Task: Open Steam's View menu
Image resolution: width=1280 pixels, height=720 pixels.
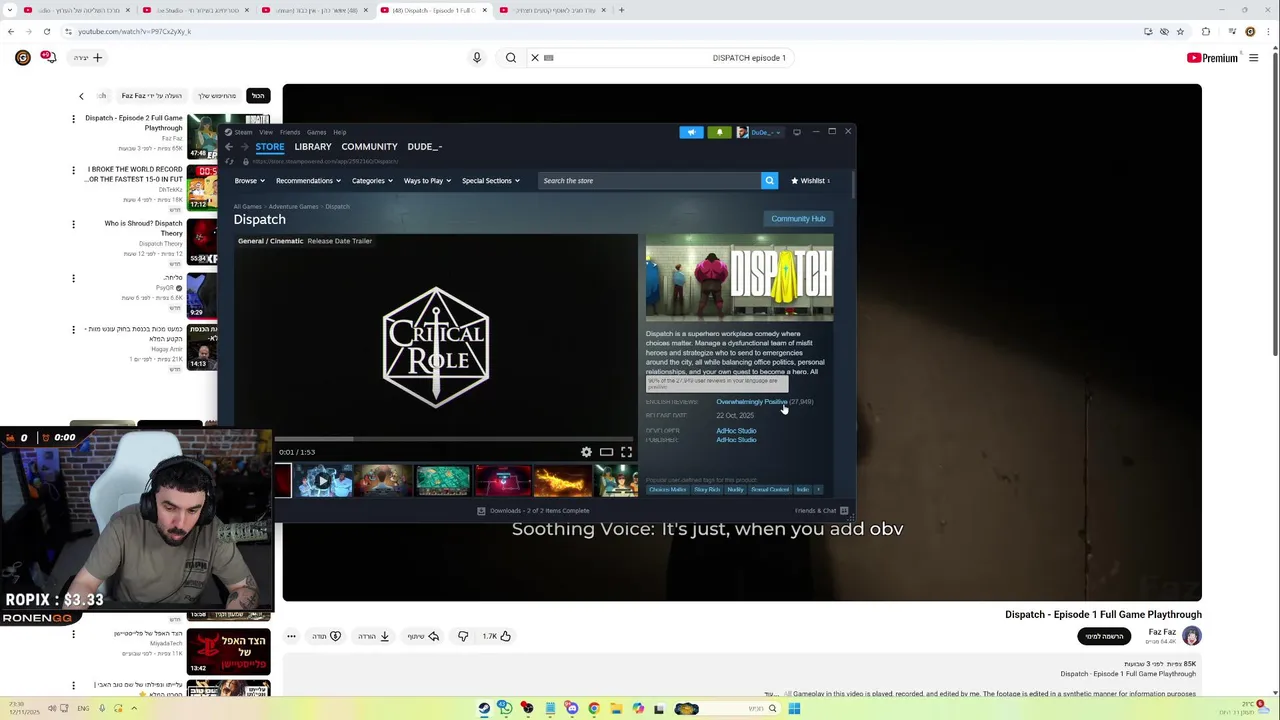Action: [266, 132]
